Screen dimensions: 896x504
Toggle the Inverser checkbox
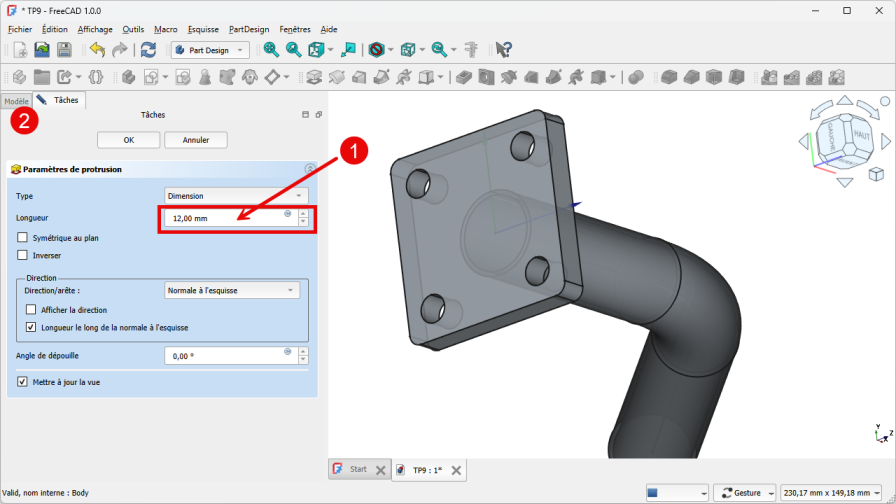pyautogui.click(x=23, y=256)
